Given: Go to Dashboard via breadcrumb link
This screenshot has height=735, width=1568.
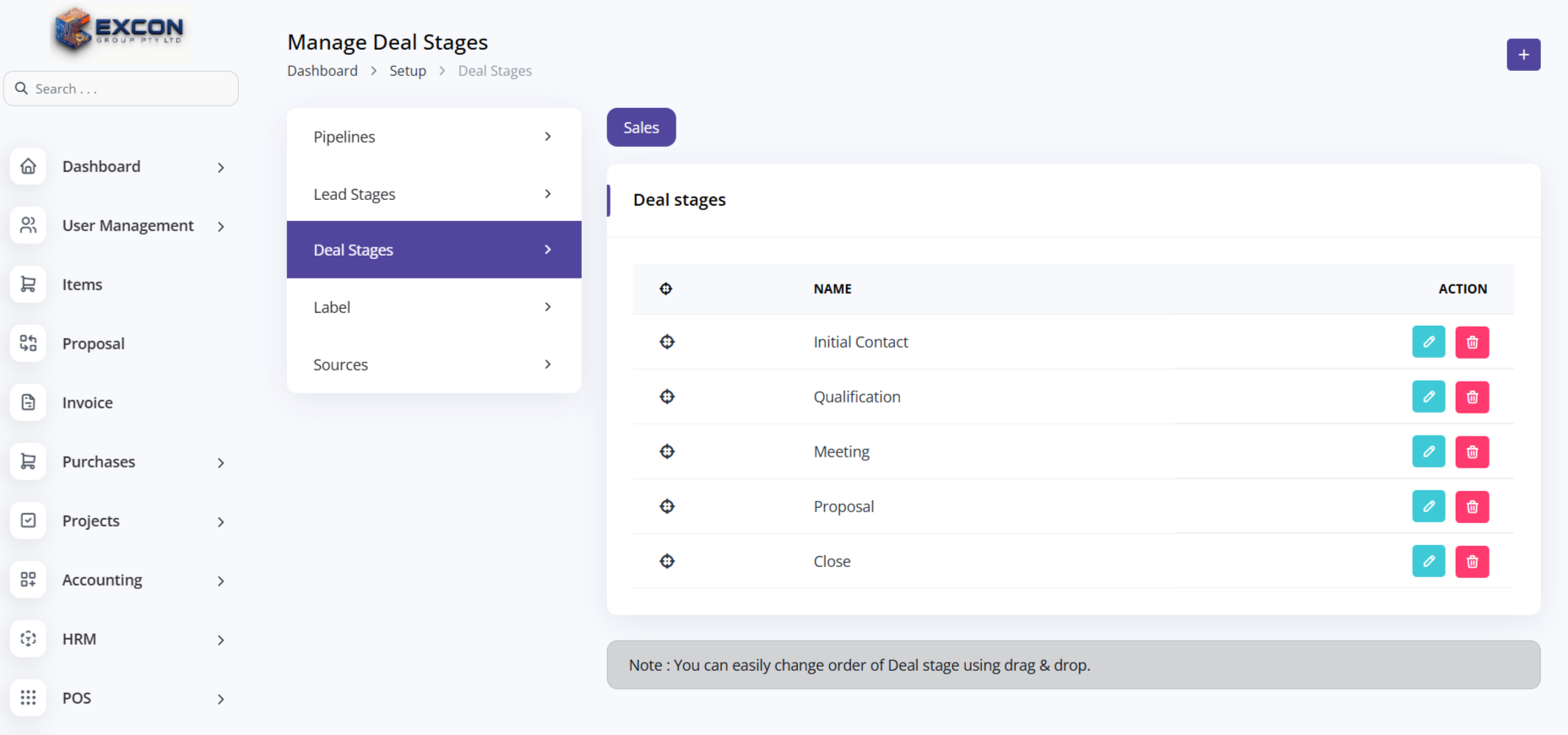Looking at the screenshot, I should pyautogui.click(x=322, y=71).
